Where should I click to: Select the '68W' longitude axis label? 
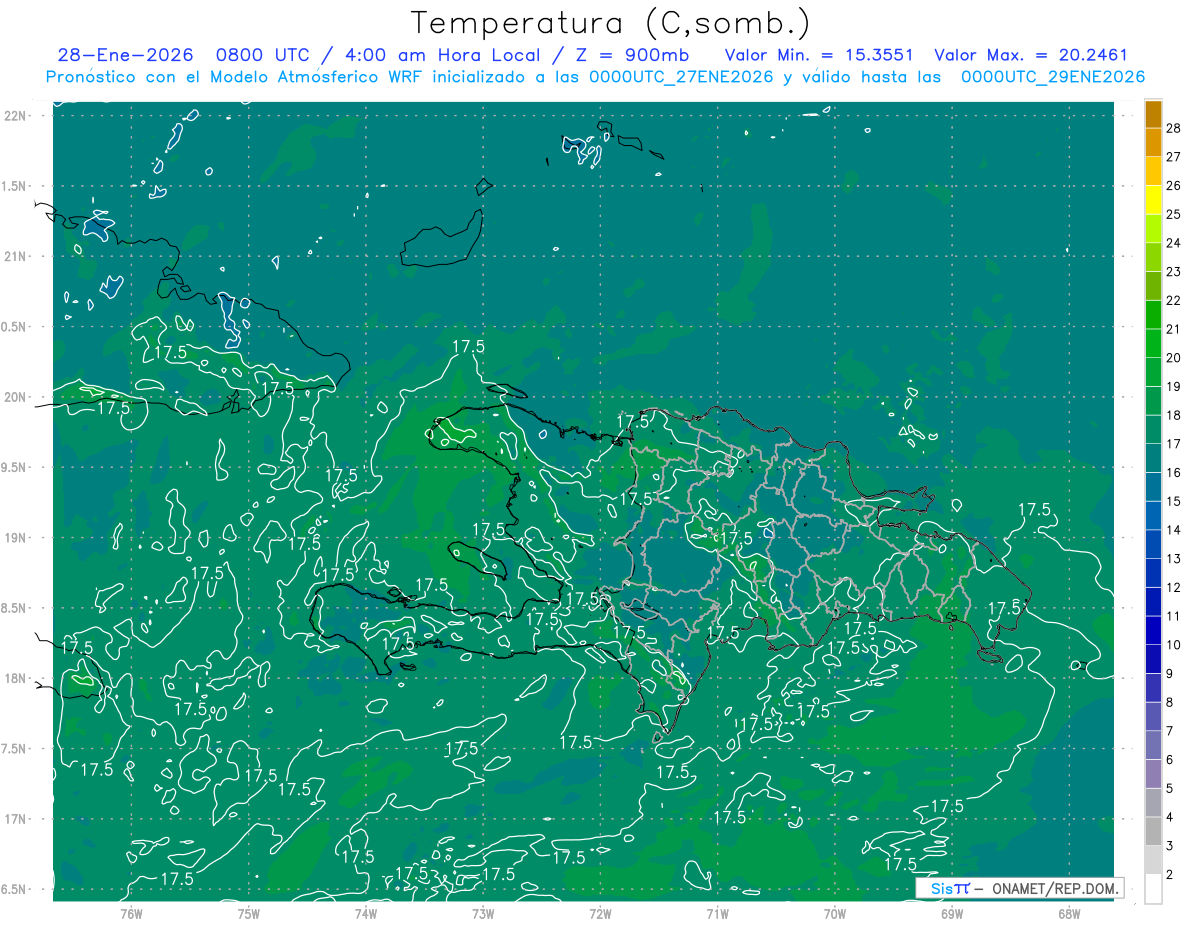pos(1069,914)
